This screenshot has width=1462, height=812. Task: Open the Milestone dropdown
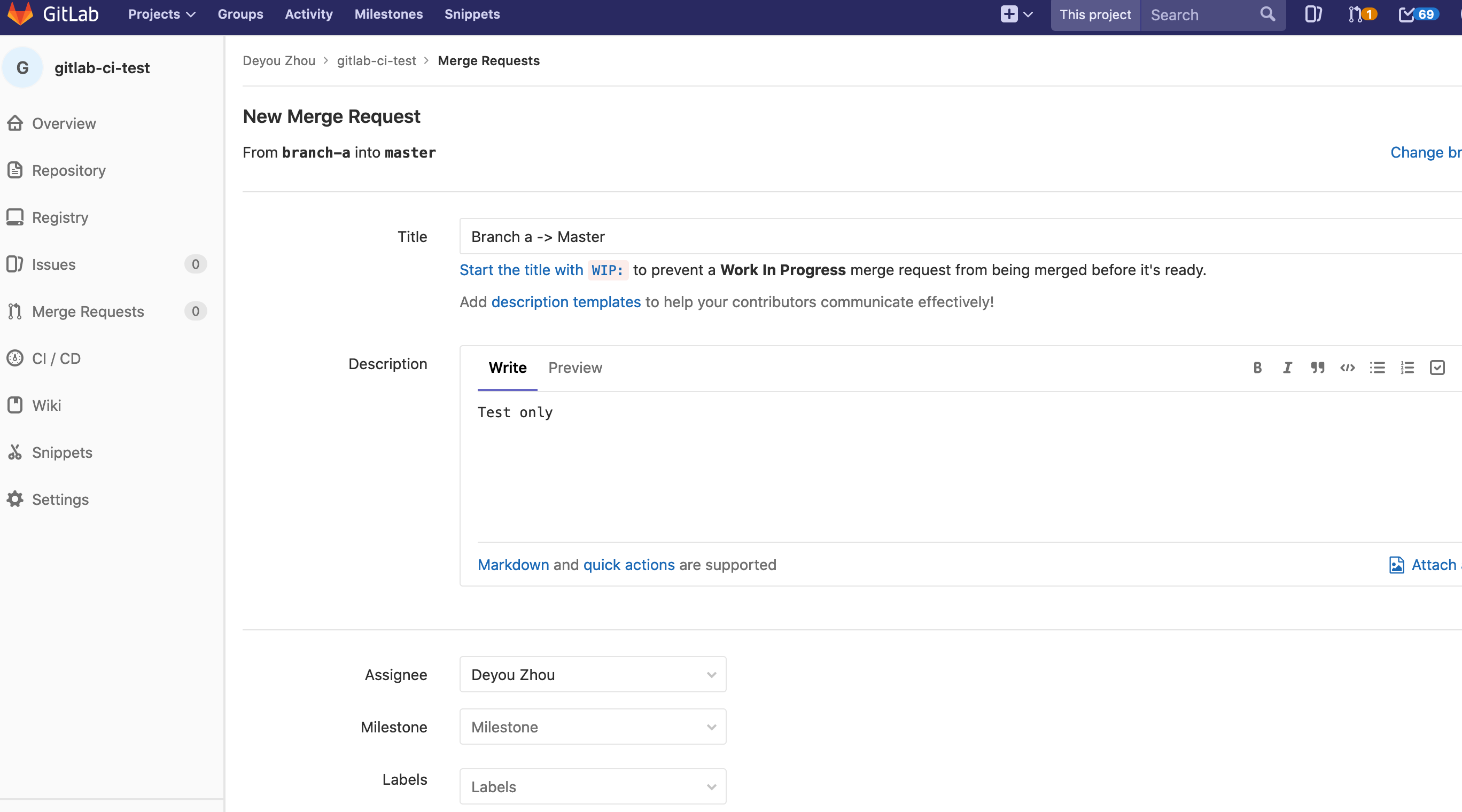593,727
